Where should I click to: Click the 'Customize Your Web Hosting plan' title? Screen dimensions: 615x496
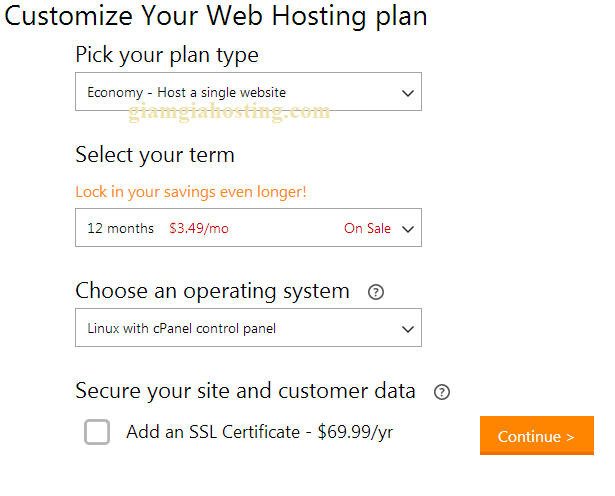[x=216, y=16]
